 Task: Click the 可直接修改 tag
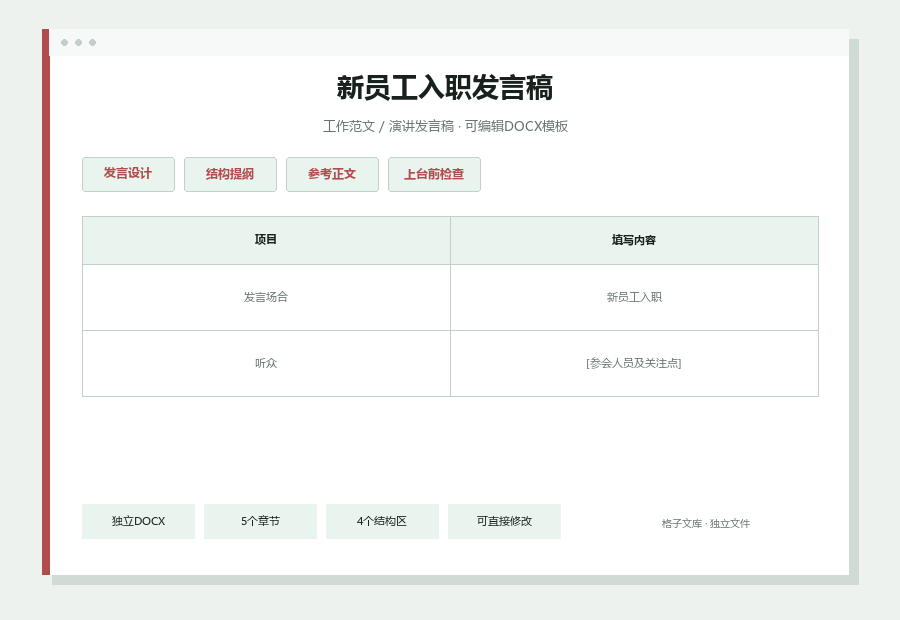coord(504,521)
